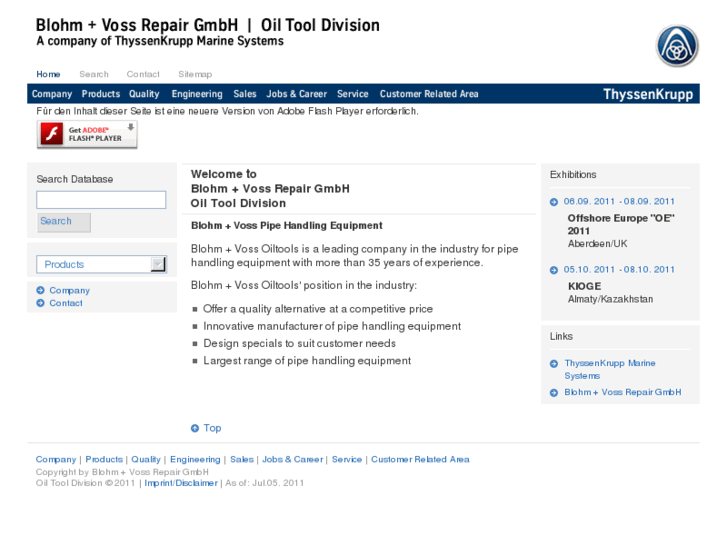Screen dimensions: 727x545
Task: Click the up-arrow icon beside Top
Action: (x=195, y=428)
